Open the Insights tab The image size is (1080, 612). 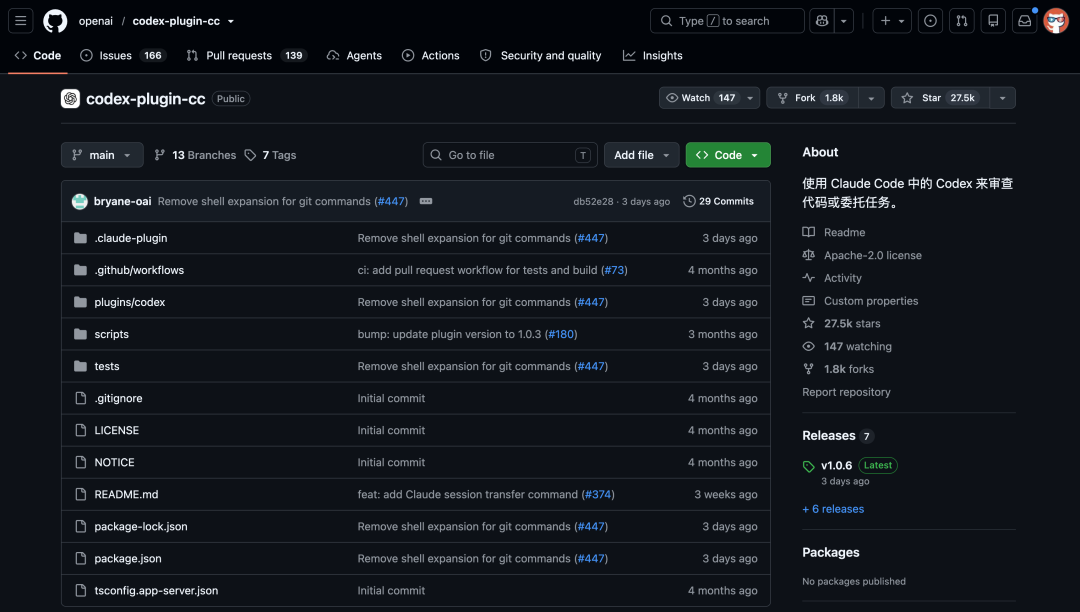pyautogui.click(x=652, y=55)
